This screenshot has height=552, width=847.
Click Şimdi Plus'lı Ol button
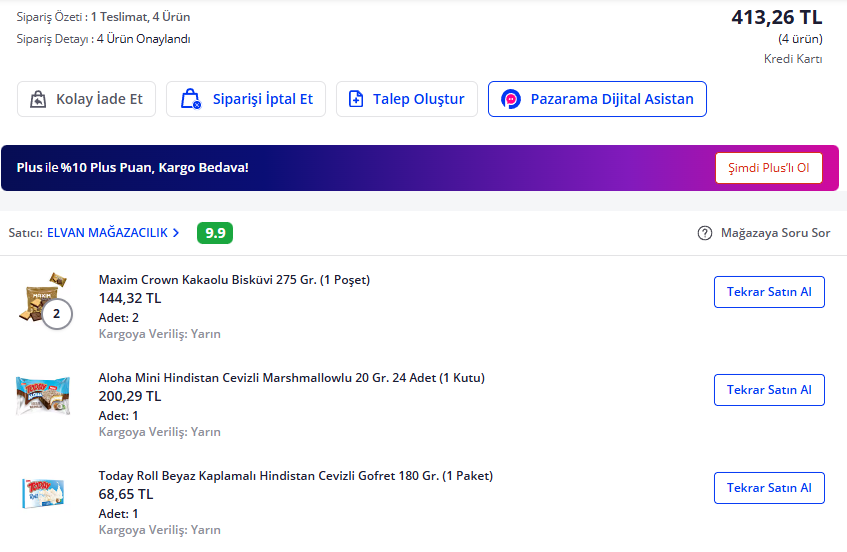click(x=768, y=168)
